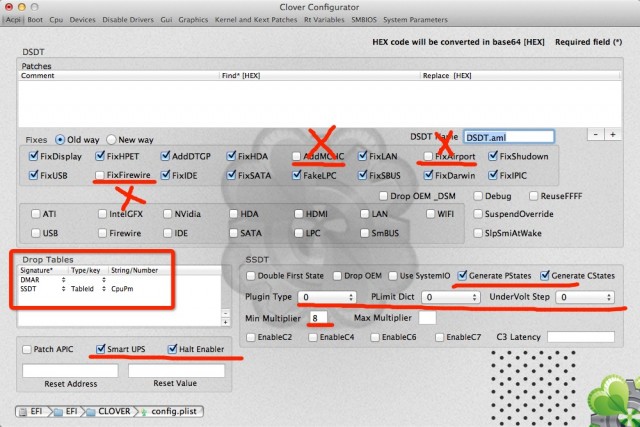Switch to the Graphics tab
640x427 pixels.
[x=193, y=20]
